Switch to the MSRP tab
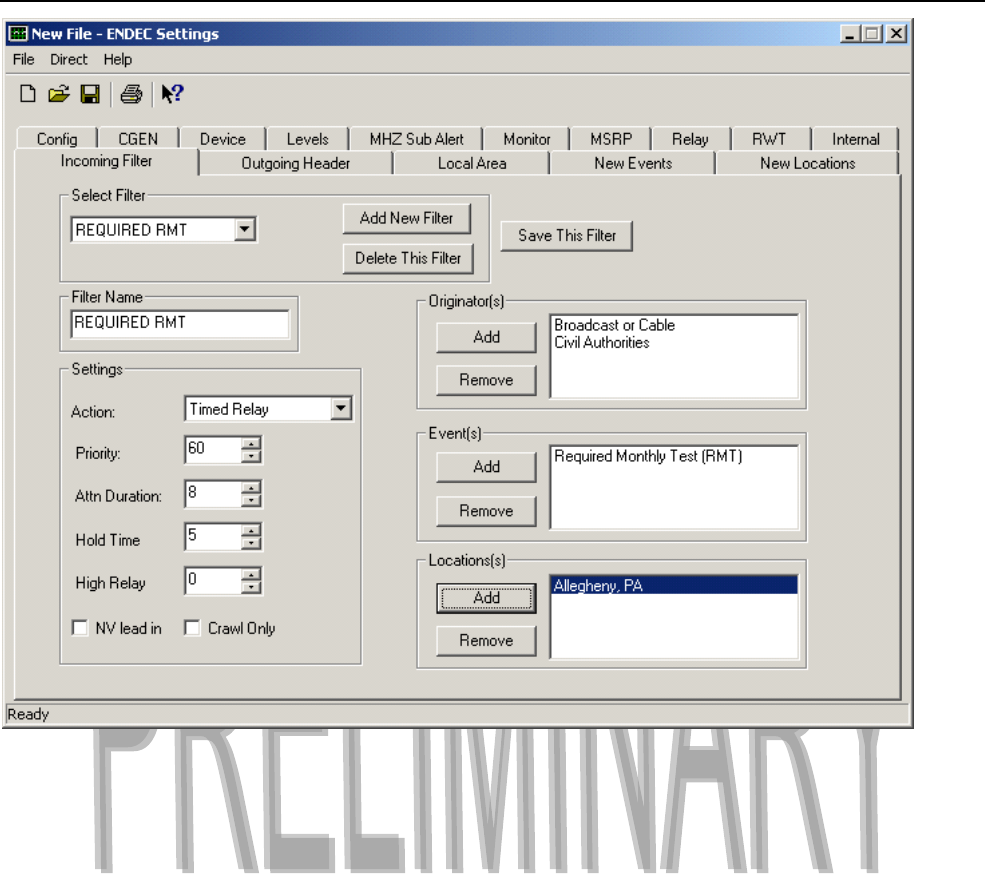985x874 pixels. 611,139
